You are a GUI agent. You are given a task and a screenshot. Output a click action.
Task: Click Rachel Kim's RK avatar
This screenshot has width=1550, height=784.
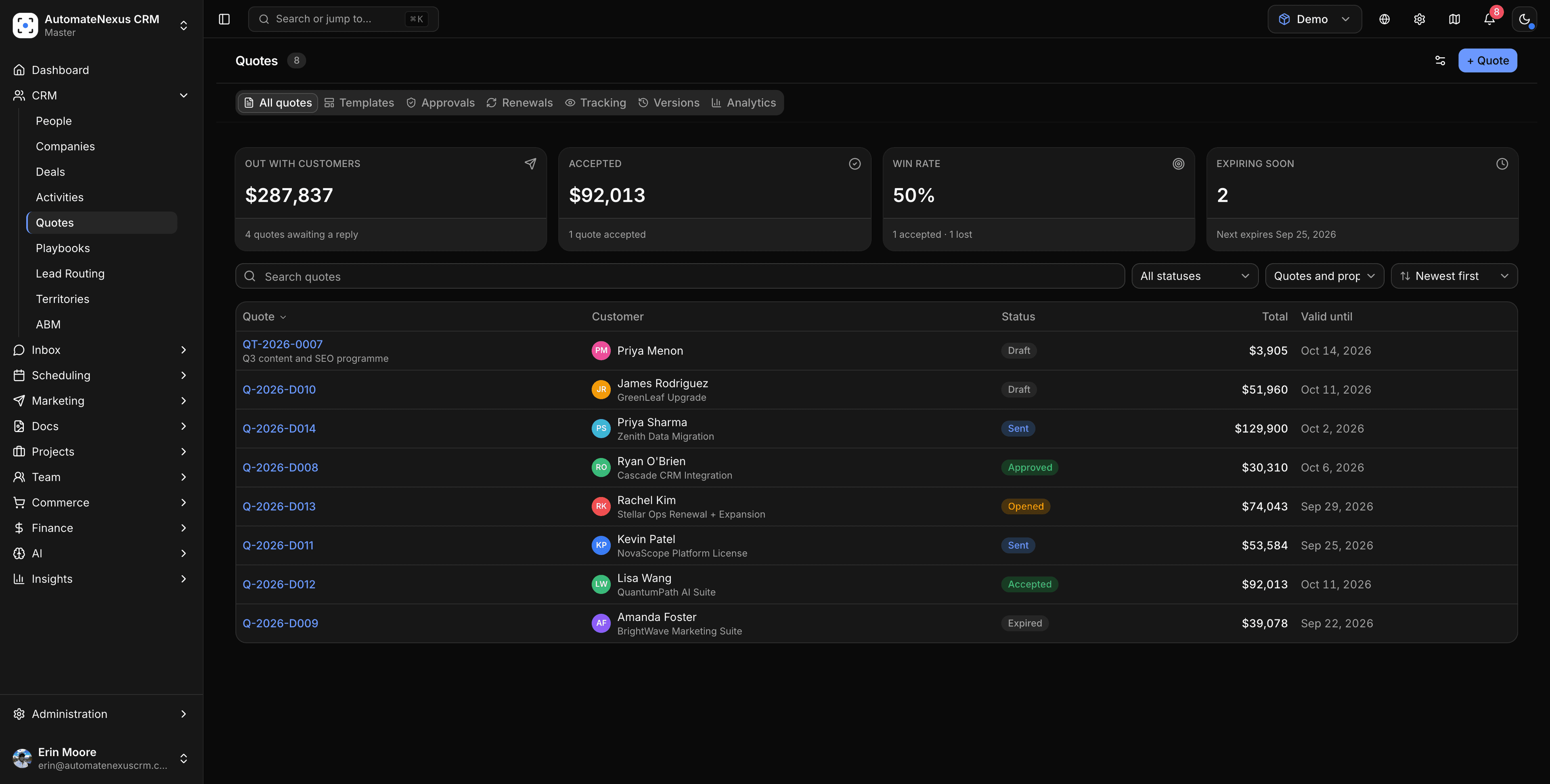point(601,507)
